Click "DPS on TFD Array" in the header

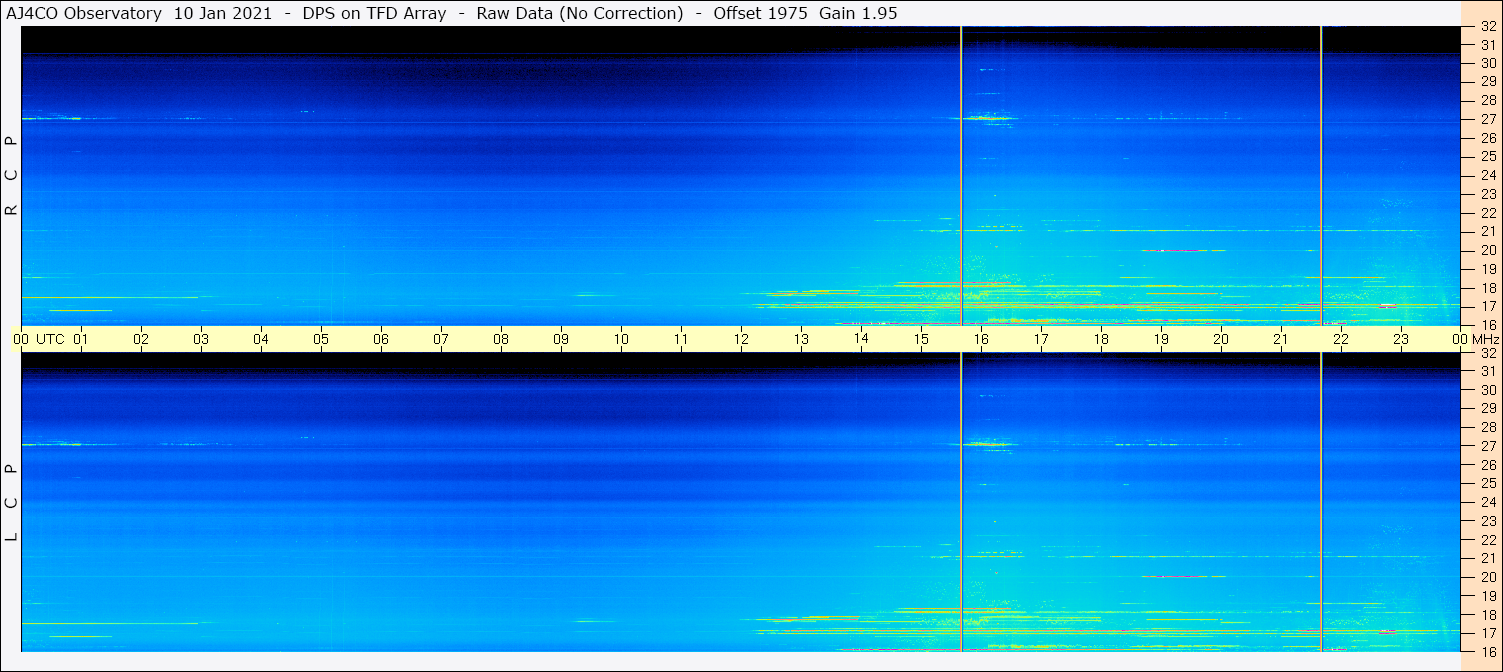coord(374,13)
